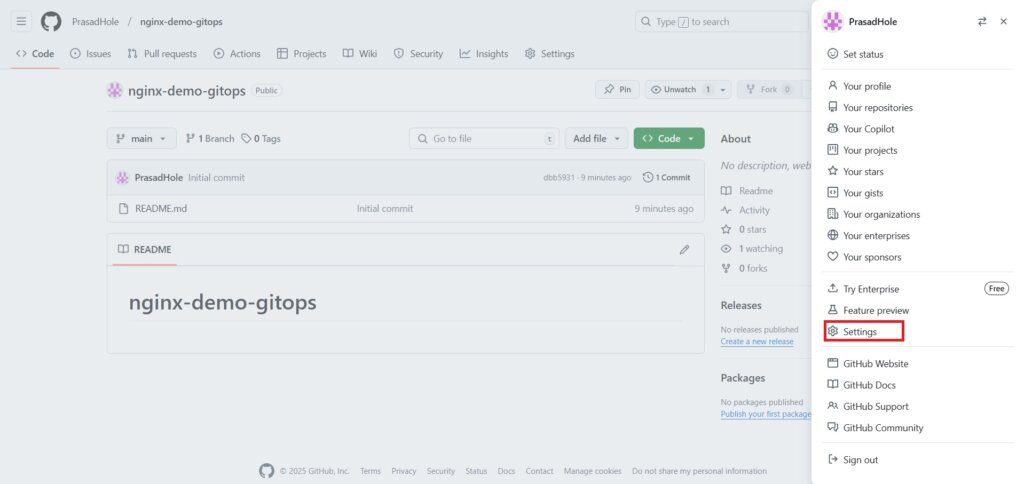
Task: Open repository Settings tab
Action: pyautogui.click(x=550, y=54)
